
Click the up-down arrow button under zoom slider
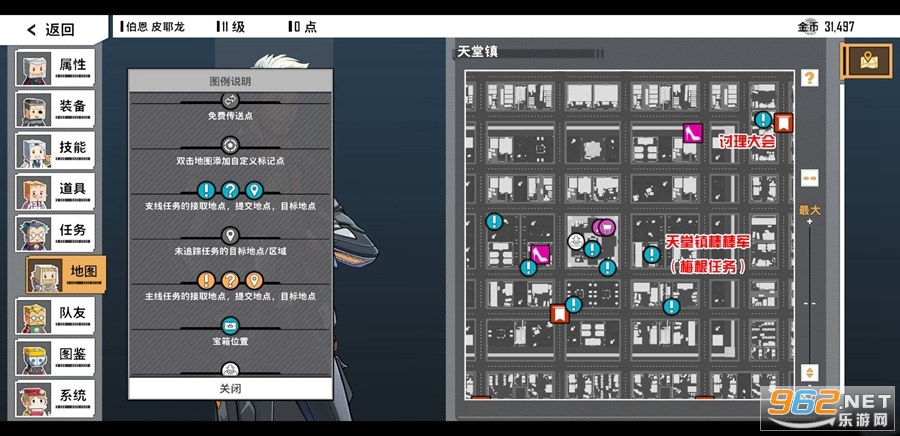tap(809, 372)
